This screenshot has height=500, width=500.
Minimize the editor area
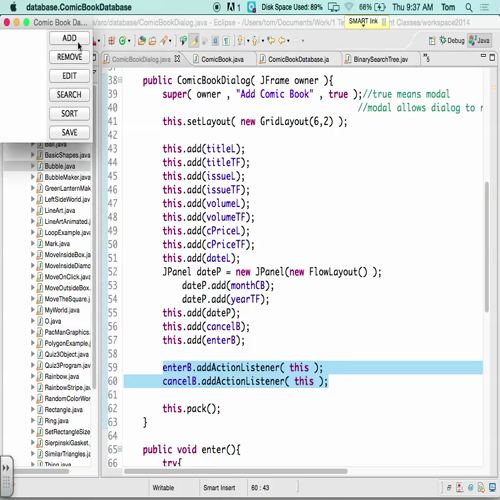point(483,56)
